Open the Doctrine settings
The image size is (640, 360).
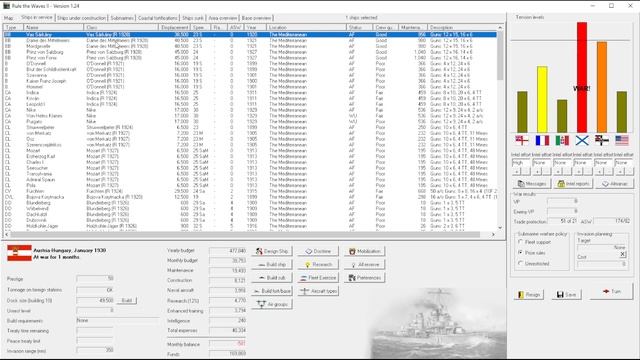(318, 251)
